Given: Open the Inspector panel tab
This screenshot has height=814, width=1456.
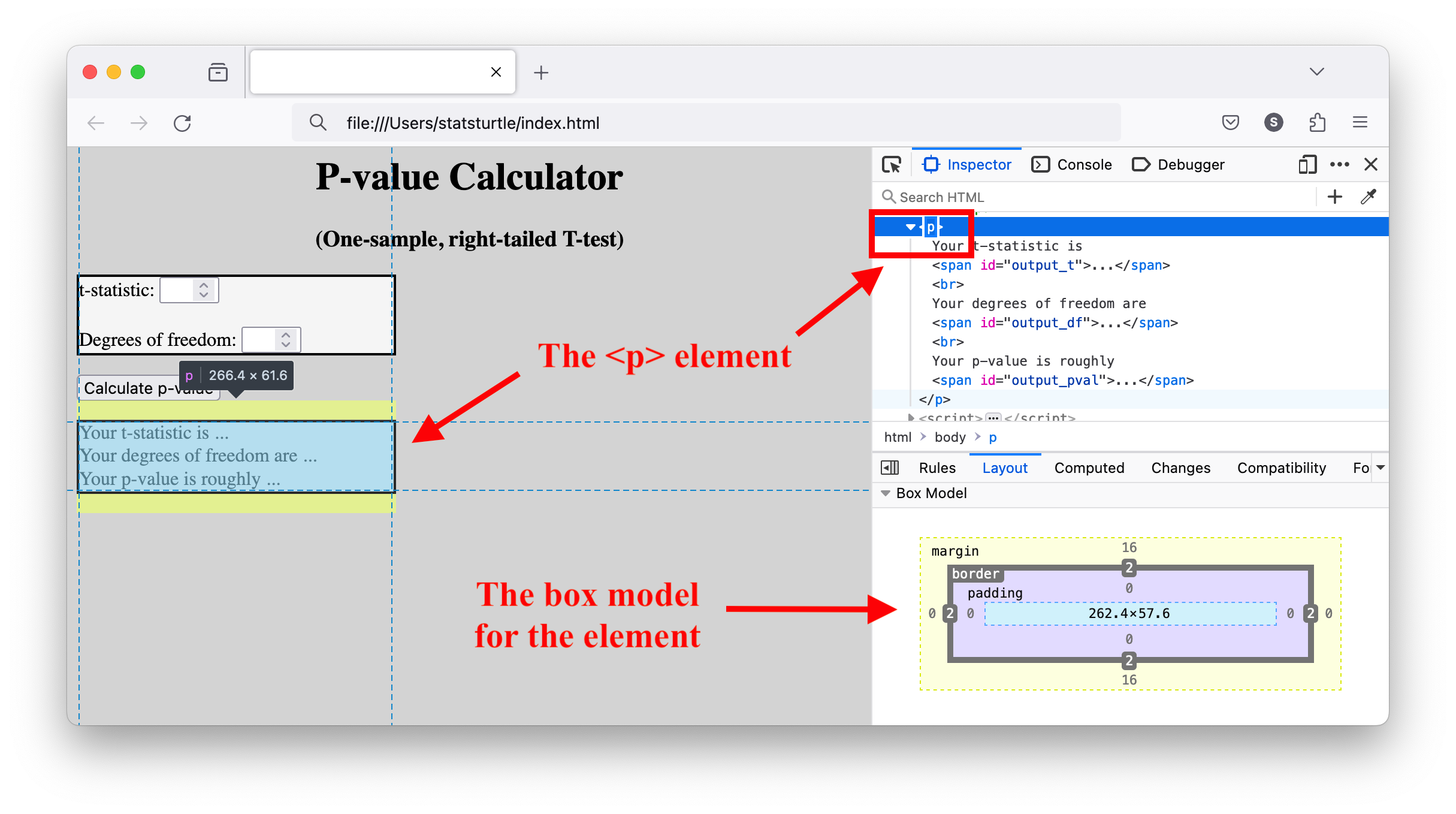Looking at the screenshot, I should pos(967,164).
